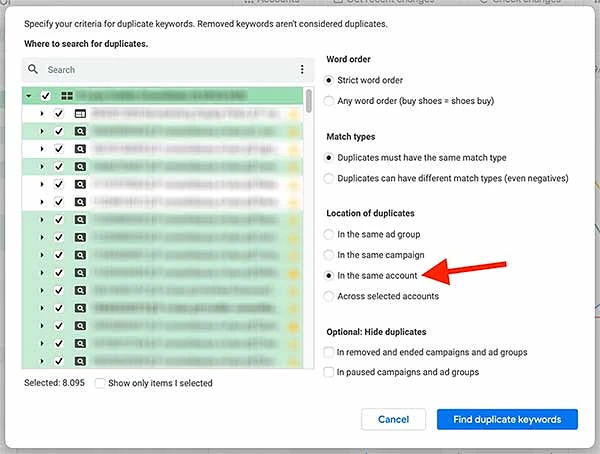Enable hiding duplicates in removed and ended campaigns
600x454 pixels.
(x=328, y=352)
